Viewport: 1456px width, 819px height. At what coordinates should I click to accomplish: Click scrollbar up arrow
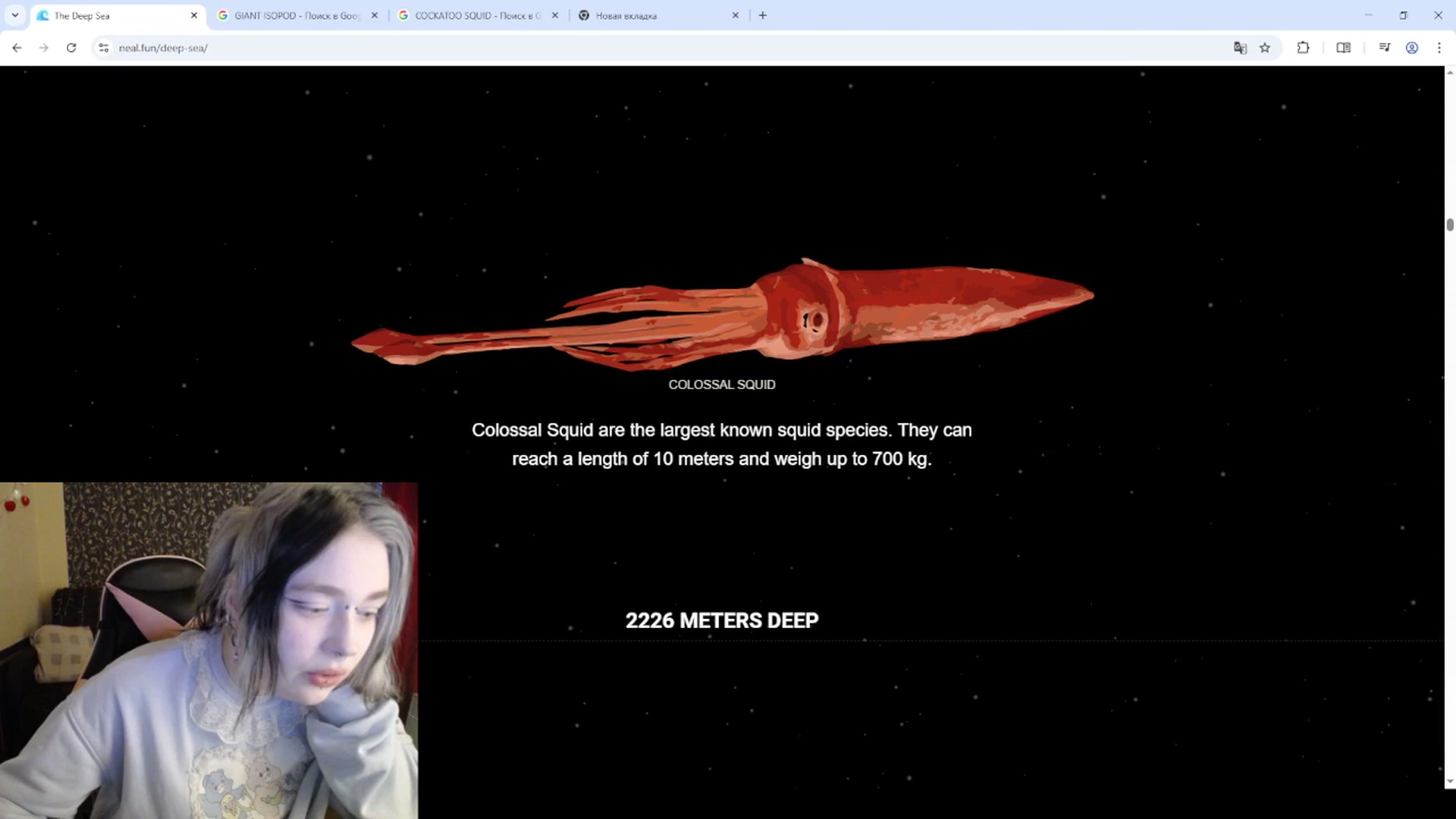[x=1450, y=72]
